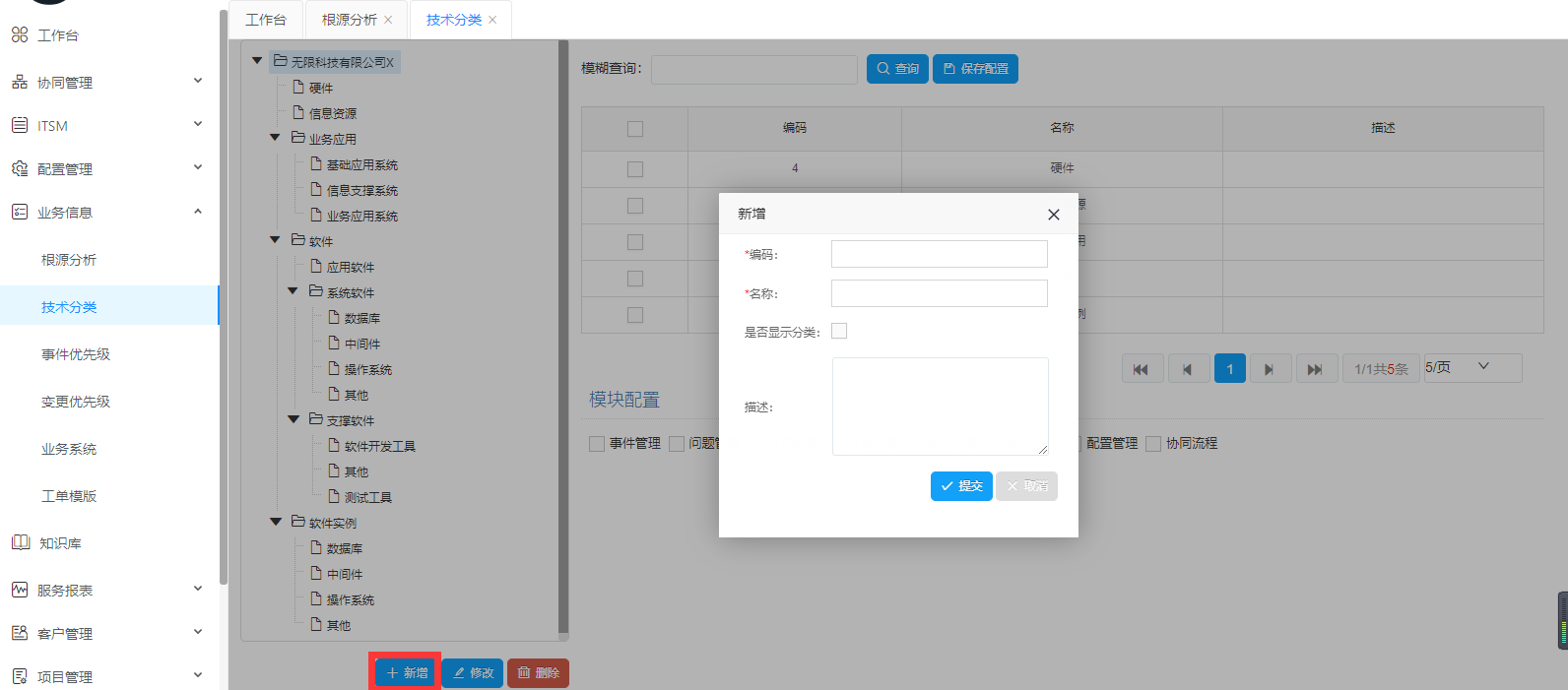Click the 保存配置 button

pyautogui.click(x=975, y=69)
